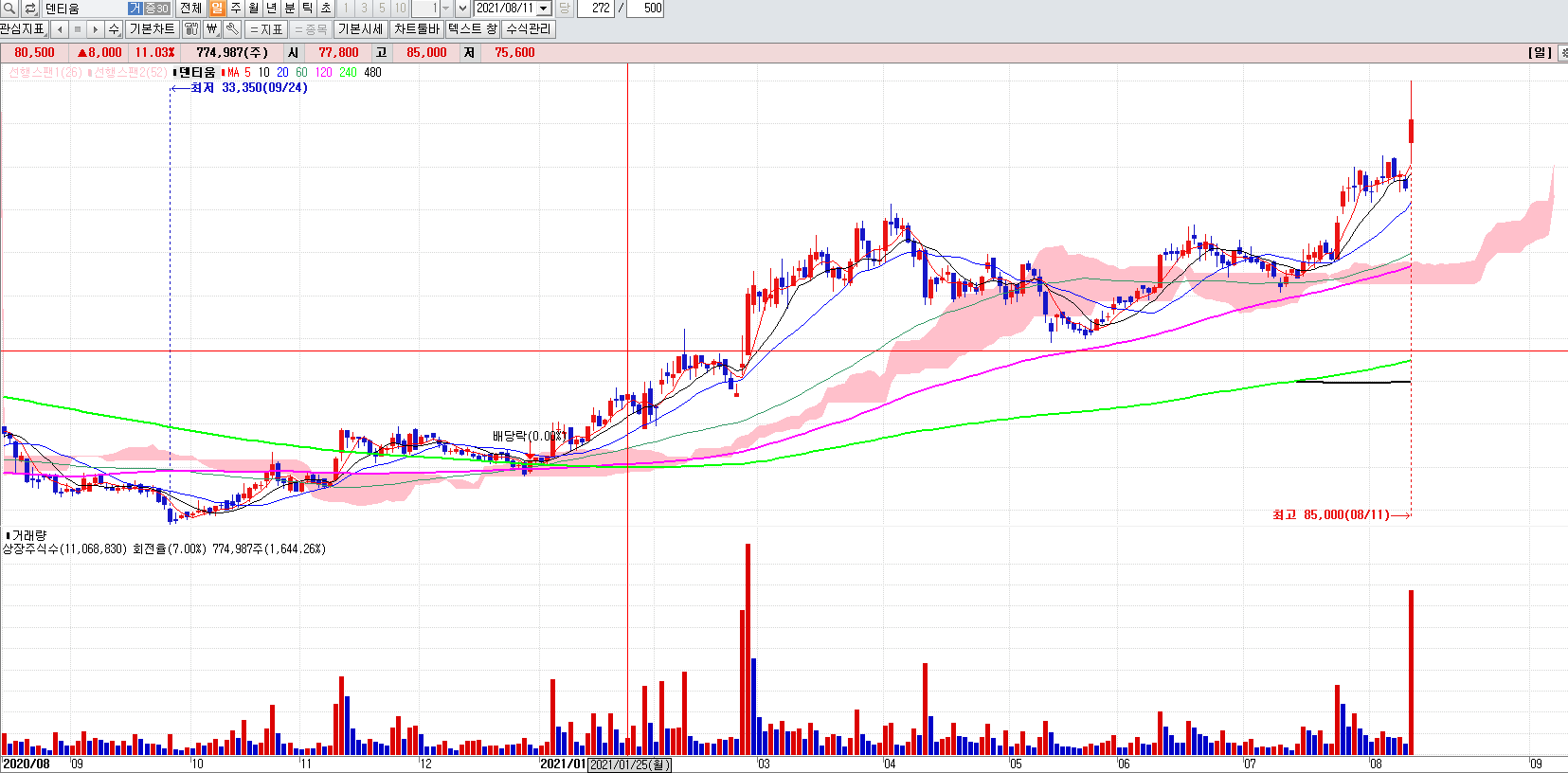Expand the chevron dropdown beside the interval
1568x773 pixels.
[462, 9]
